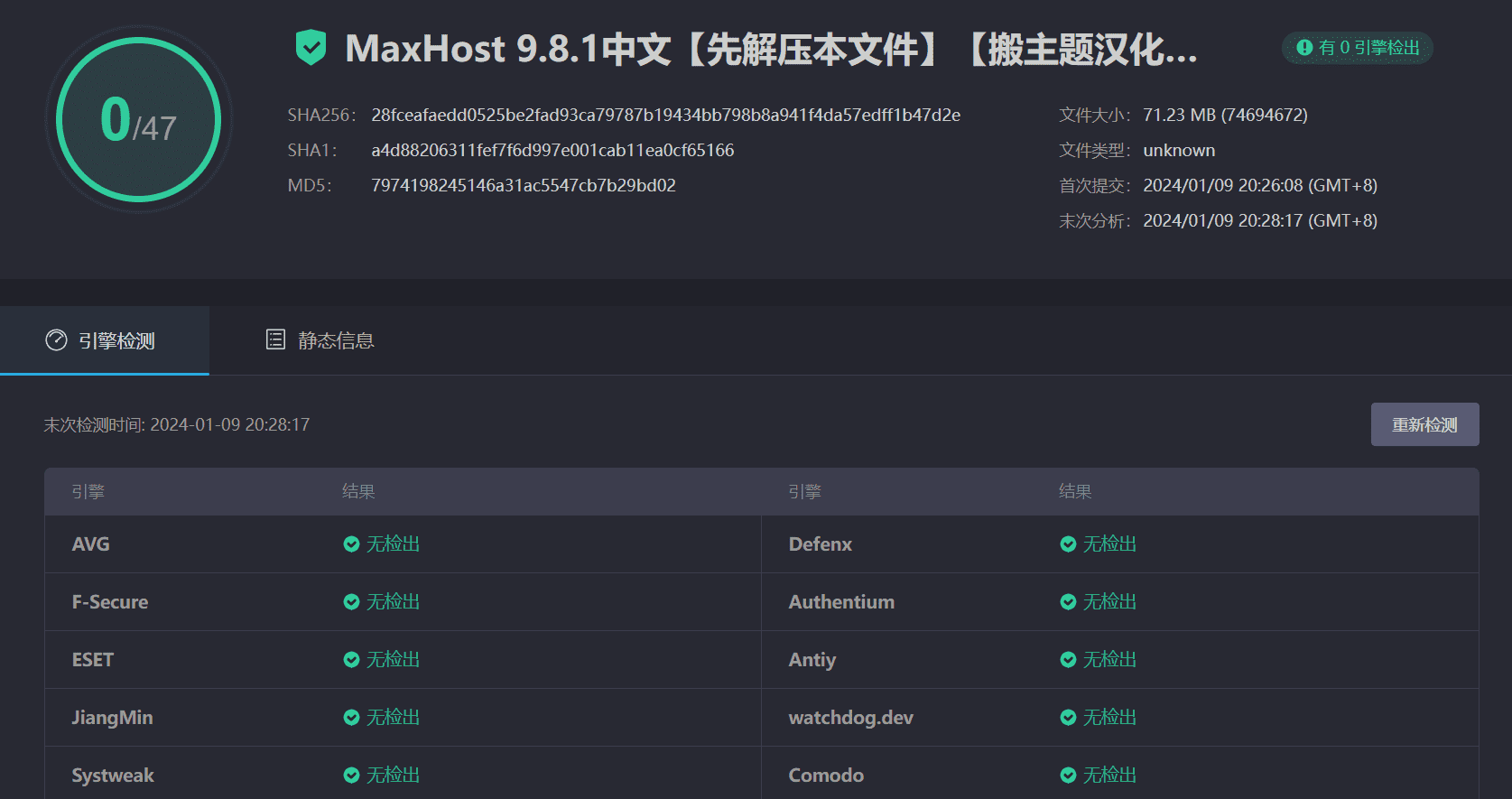Click last analysis time 20:28:17 in header
This screenshot has width=1512, height=799.
pos(1260,220)
